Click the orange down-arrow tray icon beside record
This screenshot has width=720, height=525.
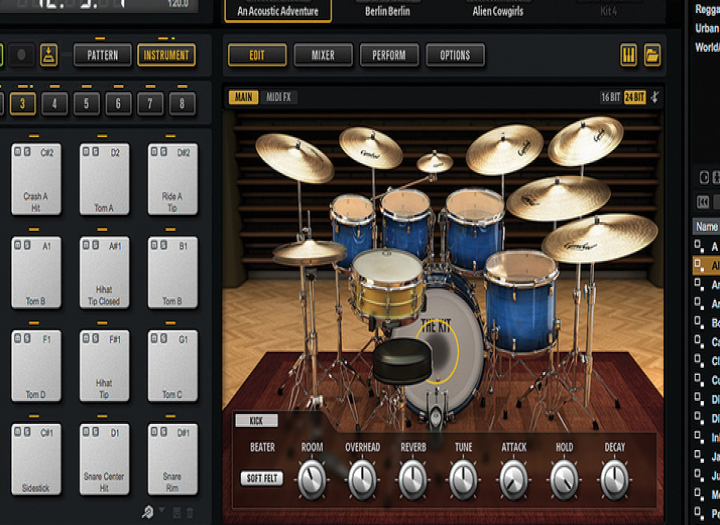[x=49, y=55]
